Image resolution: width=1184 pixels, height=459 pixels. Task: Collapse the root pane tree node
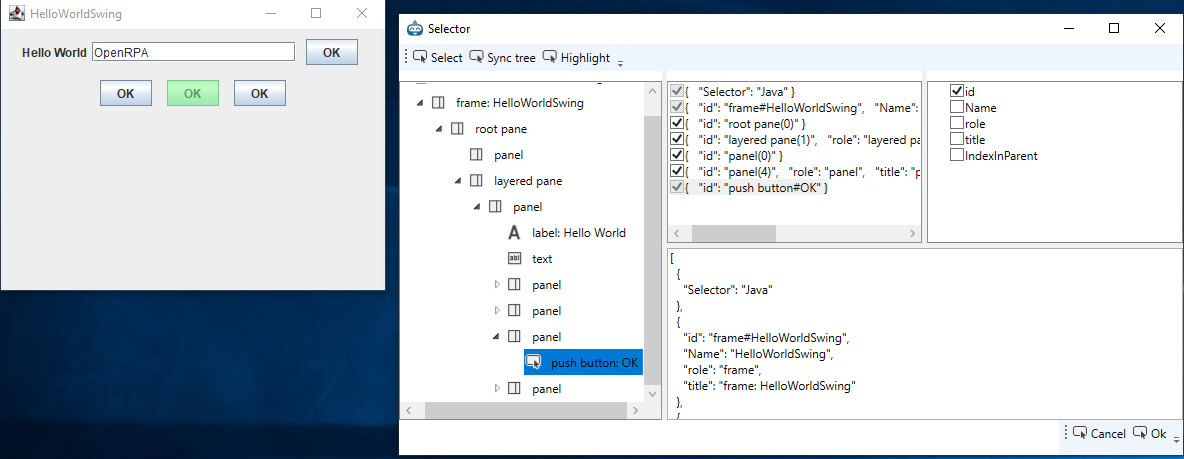point(438,129)
